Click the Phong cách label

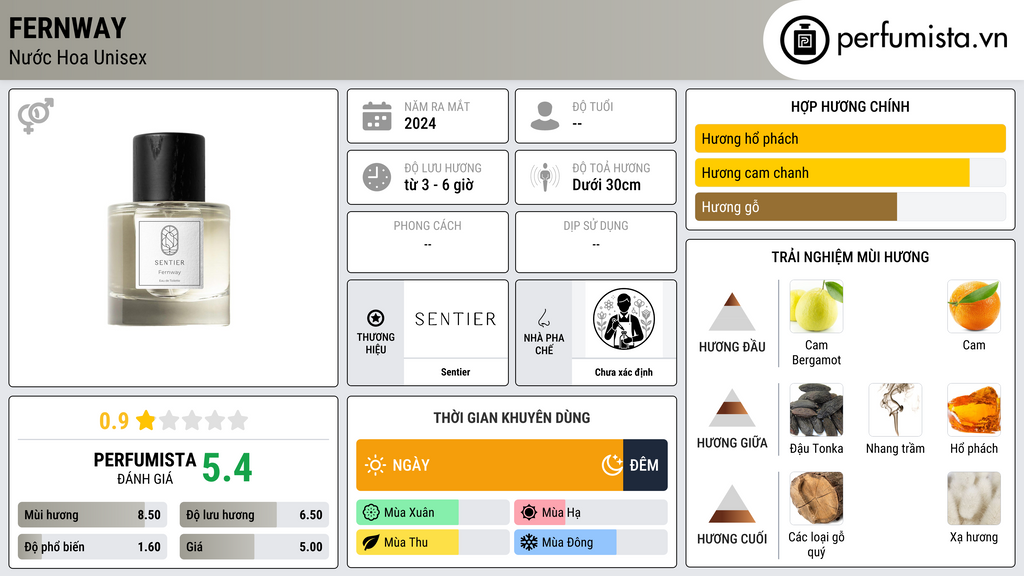point(427,226)
